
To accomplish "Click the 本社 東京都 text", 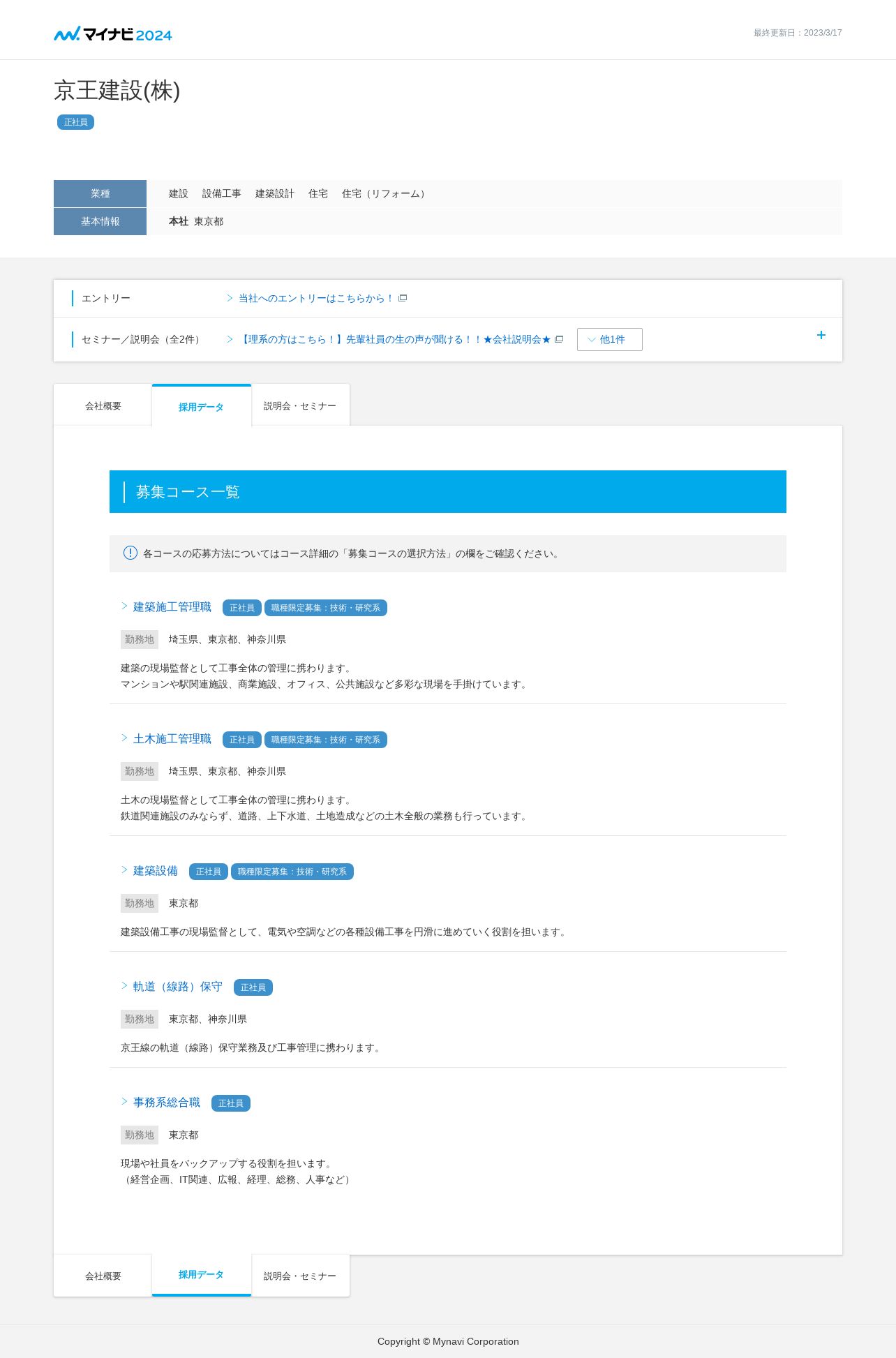I will pyautogui.click(x=196, y=221).
